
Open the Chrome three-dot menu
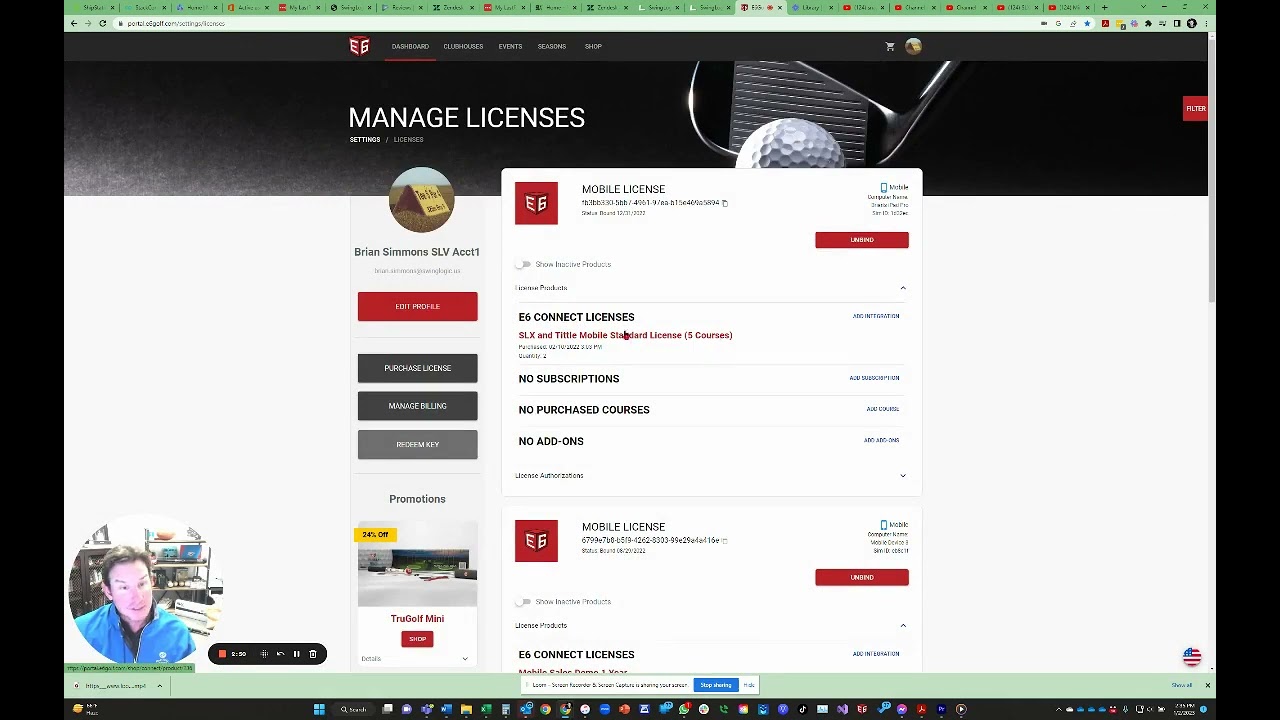[x=1205, y=23]
